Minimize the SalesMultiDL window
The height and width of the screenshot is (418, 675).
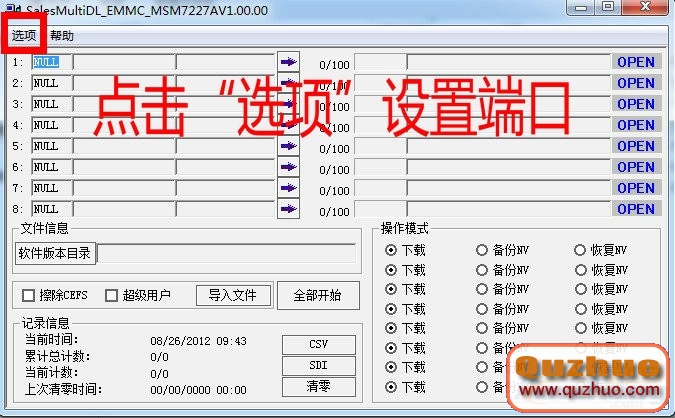point(581,7)
